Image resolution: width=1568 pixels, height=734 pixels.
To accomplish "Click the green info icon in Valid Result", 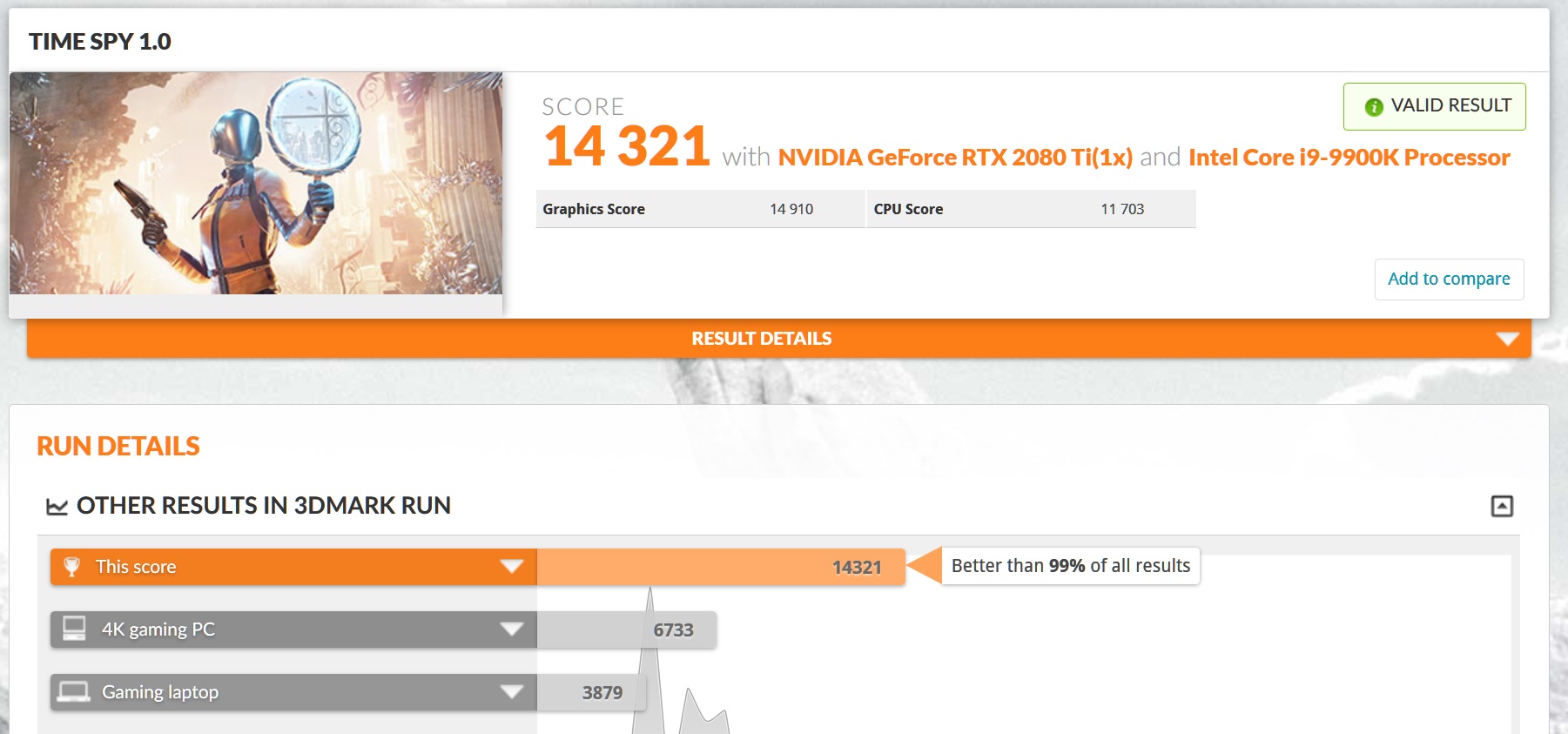I will 1374,107.
